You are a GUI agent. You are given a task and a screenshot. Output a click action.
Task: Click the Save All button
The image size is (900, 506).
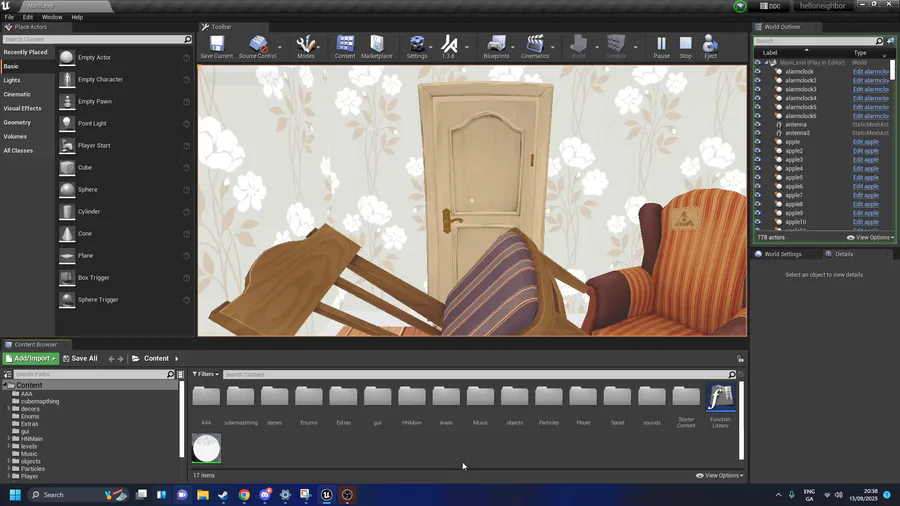(80, 359)
